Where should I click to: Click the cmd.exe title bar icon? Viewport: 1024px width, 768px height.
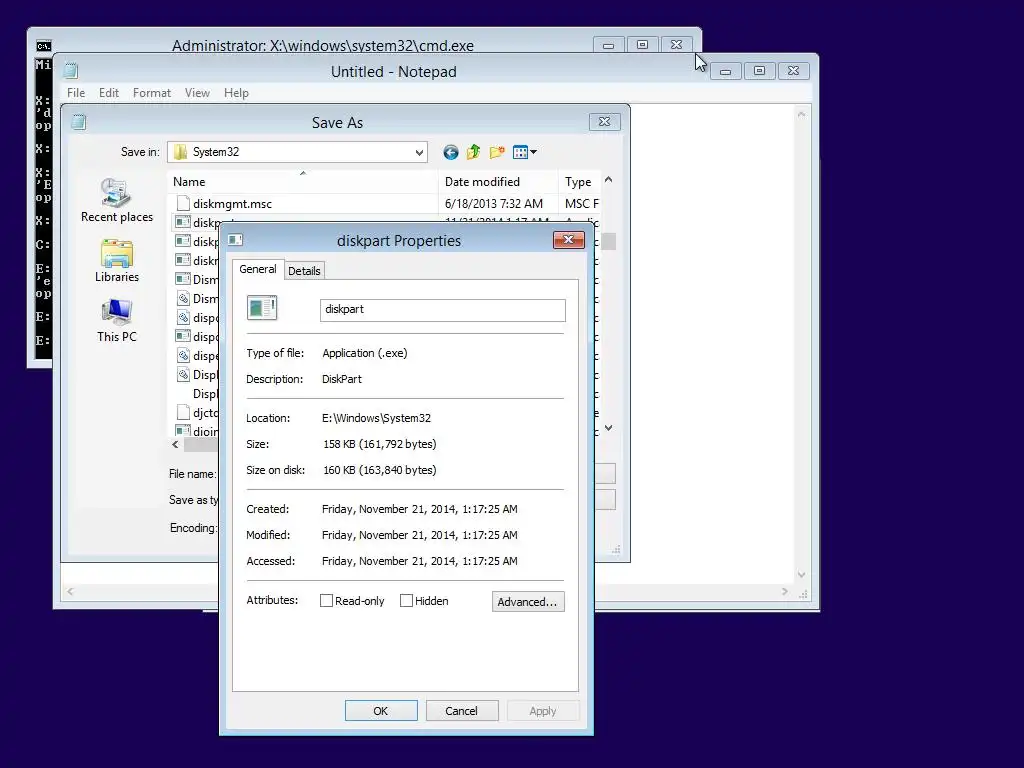click(x=44, y=46)
